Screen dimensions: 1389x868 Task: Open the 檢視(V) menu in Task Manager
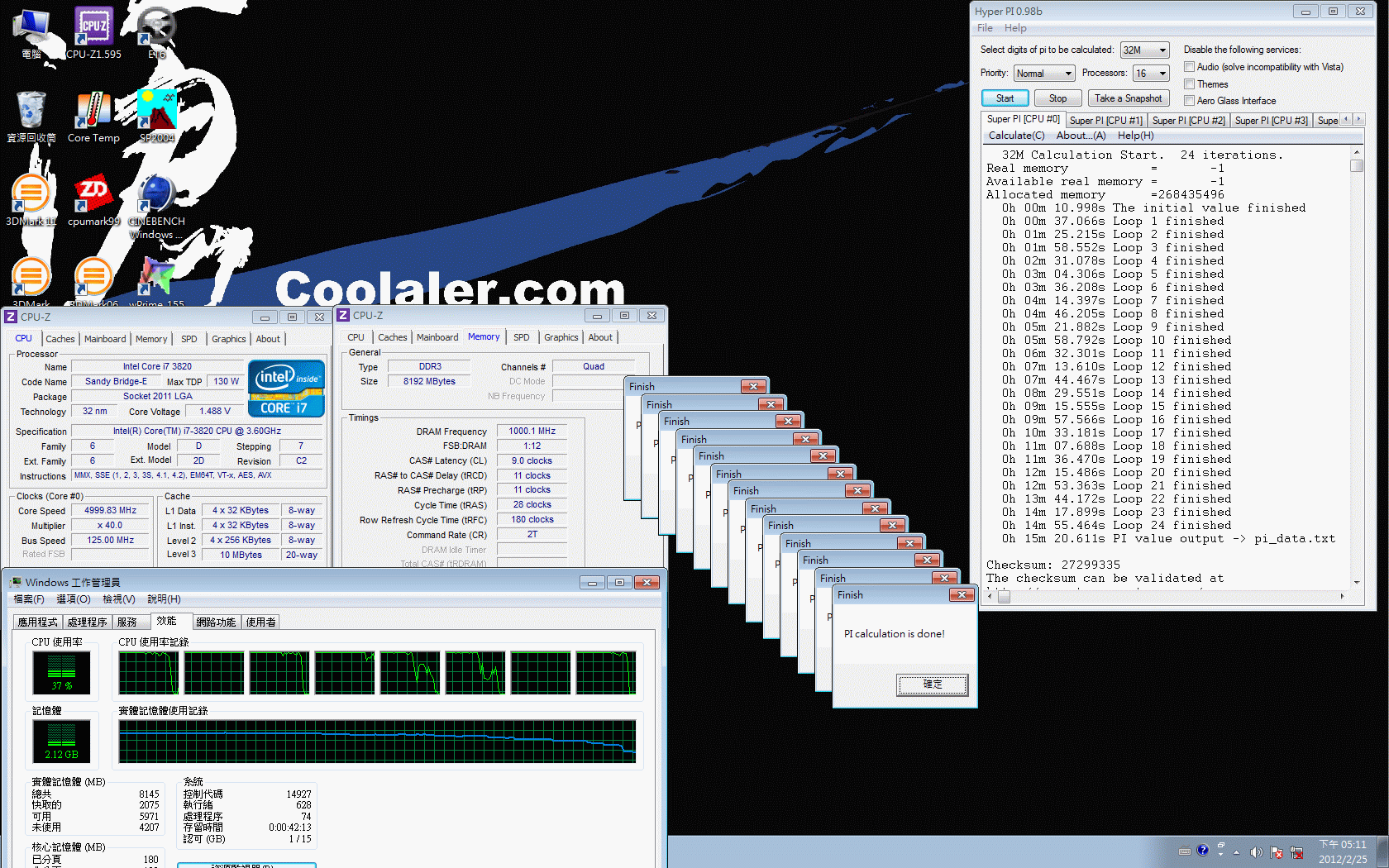point(119,599)
